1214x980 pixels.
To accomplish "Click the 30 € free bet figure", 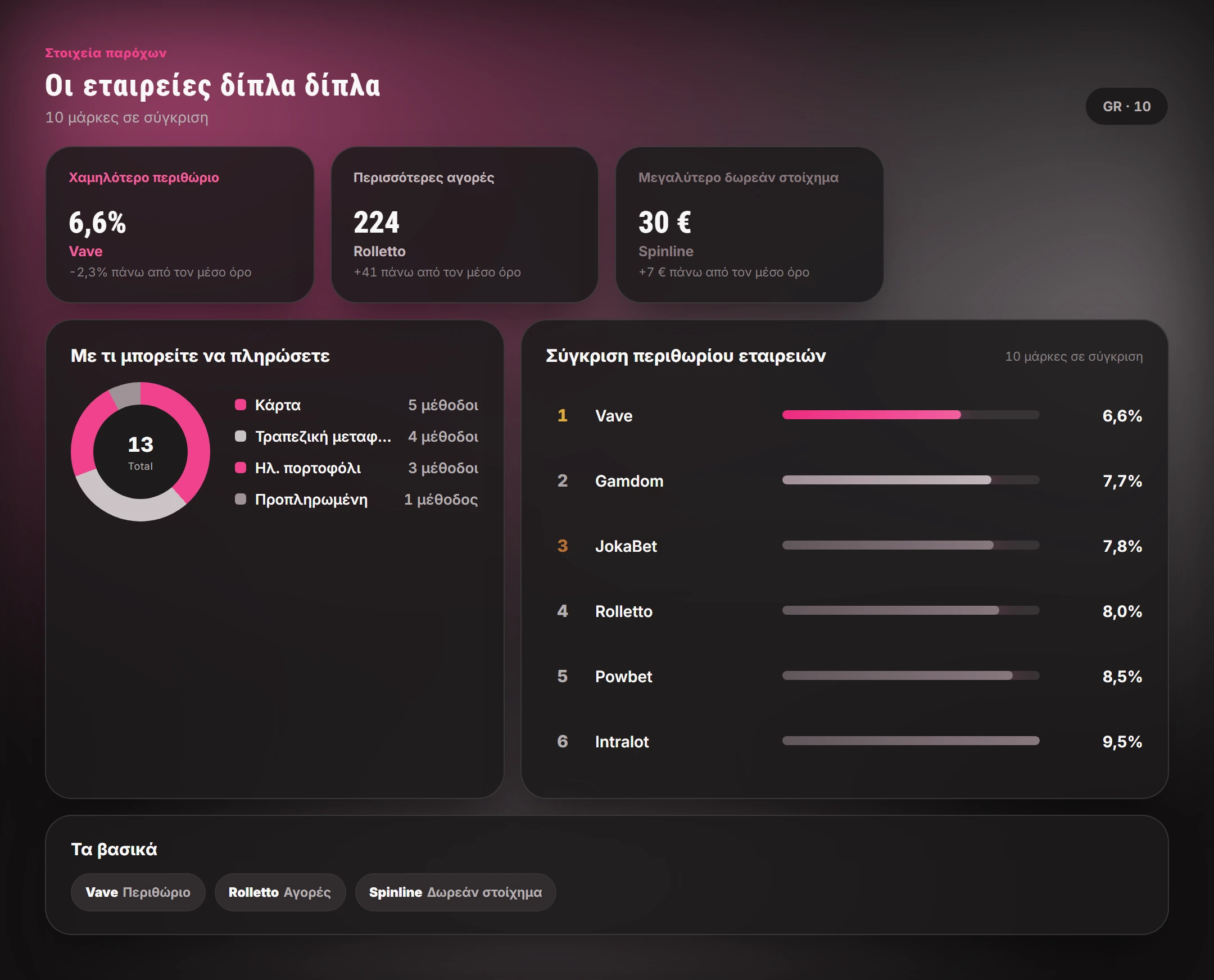I will 664,222.
